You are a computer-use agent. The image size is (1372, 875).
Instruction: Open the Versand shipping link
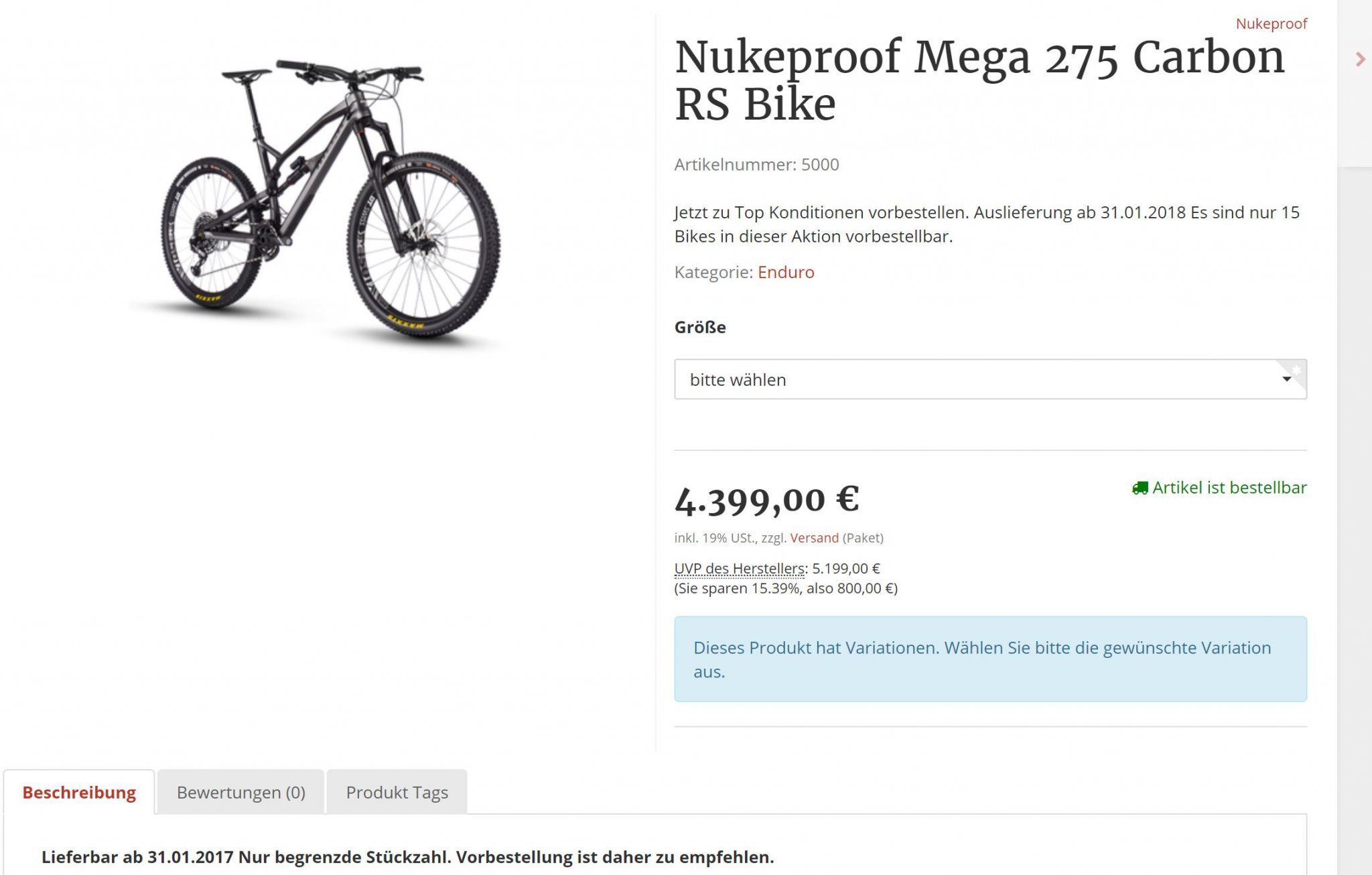814,538
